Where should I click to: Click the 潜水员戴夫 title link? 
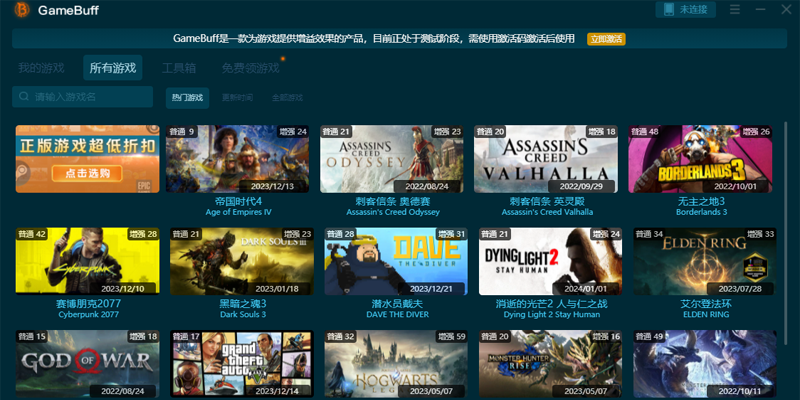pos(397,304)
